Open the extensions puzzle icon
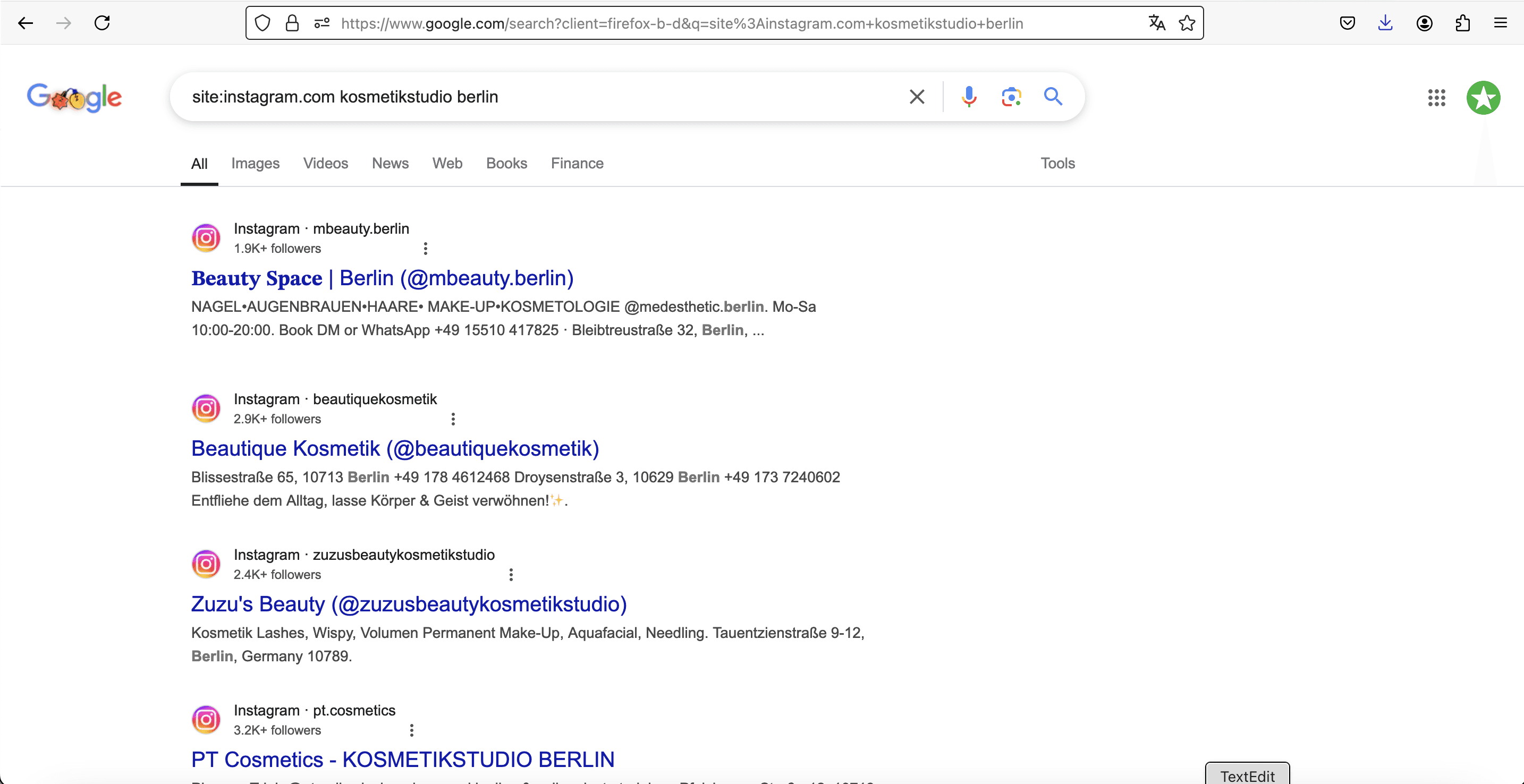Image resolution: width=1524 pixels, height=784 pixels. (1462, 23)
